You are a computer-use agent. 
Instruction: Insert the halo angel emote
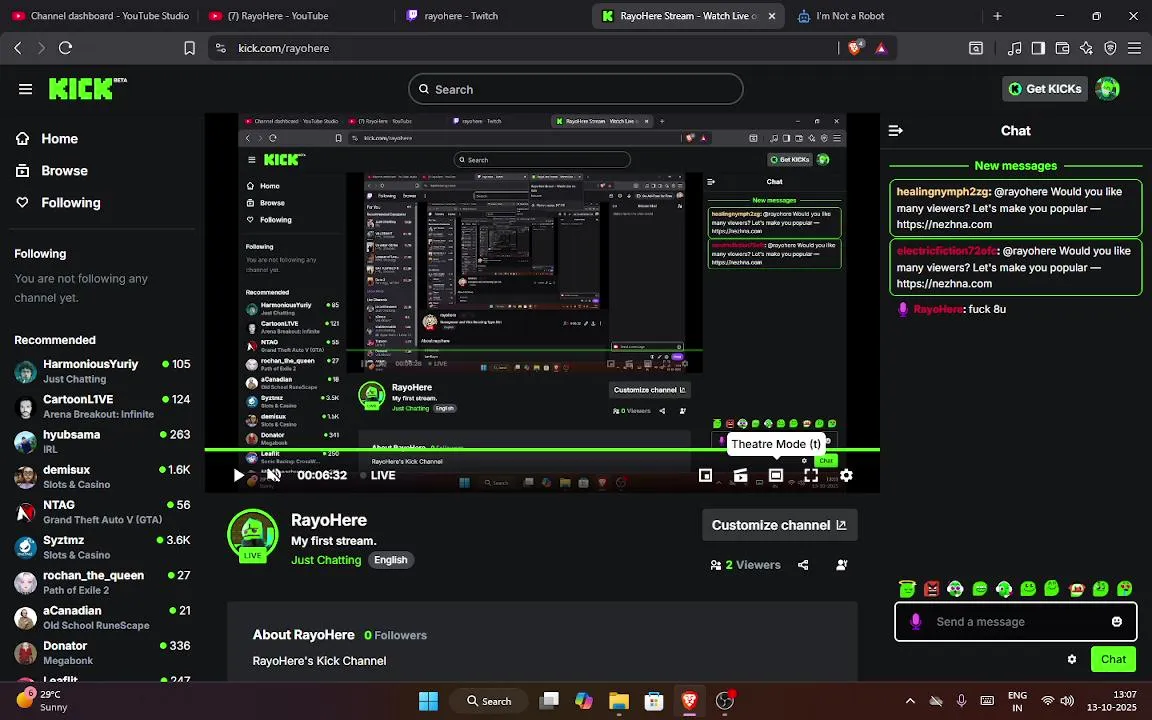tap(907, 588)
